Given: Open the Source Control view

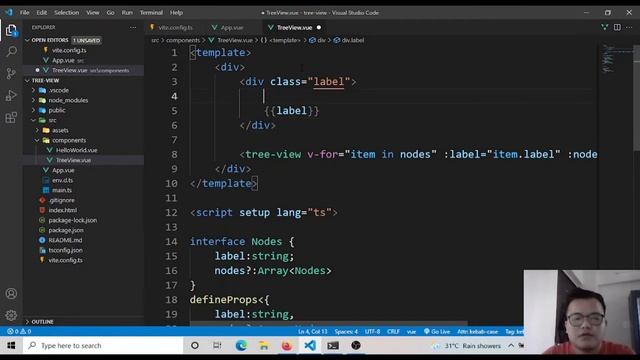Looking at the screenshot, I should [11, 73].
